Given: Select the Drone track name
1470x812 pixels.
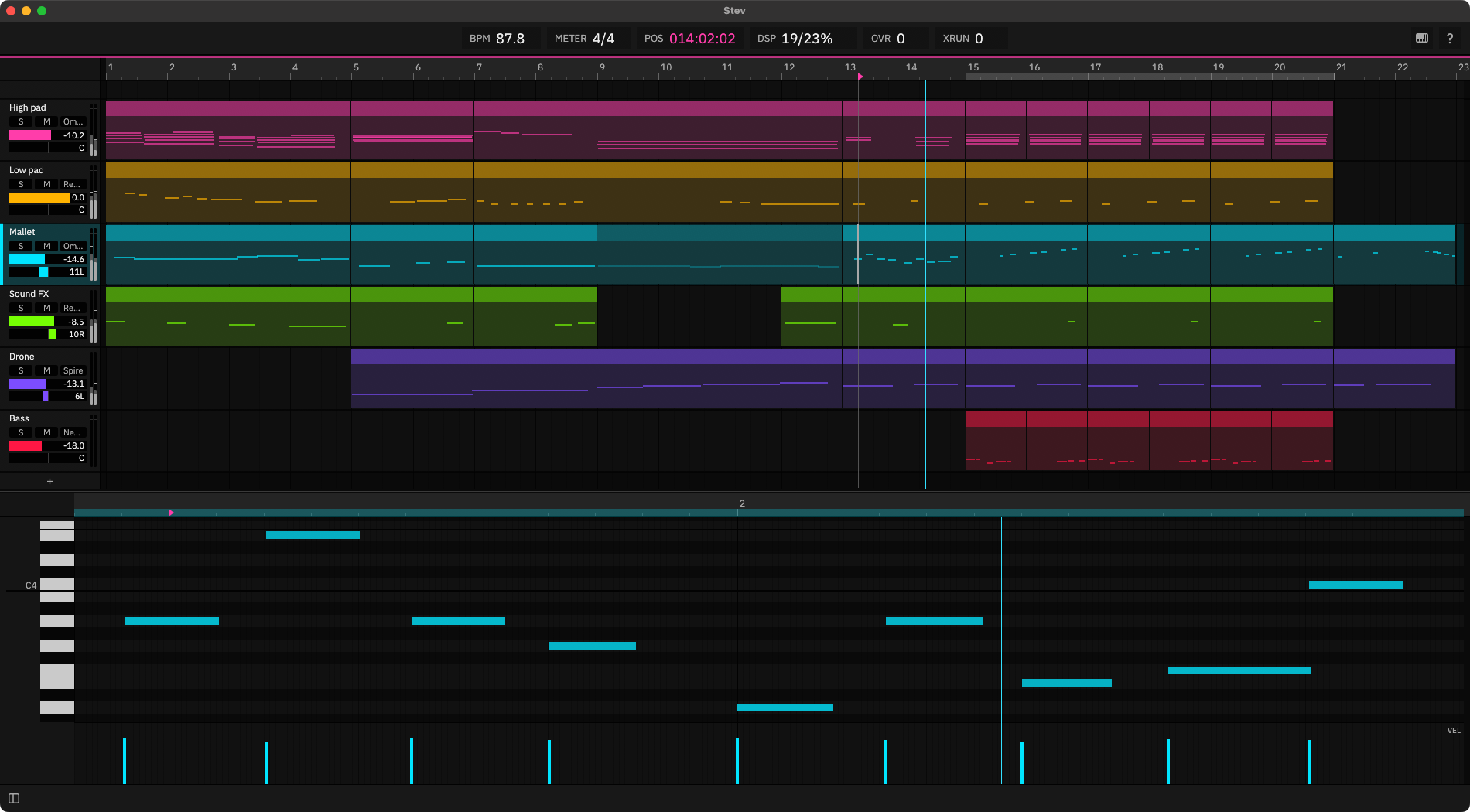Looking at the screenshot, I should pos(22,357).
